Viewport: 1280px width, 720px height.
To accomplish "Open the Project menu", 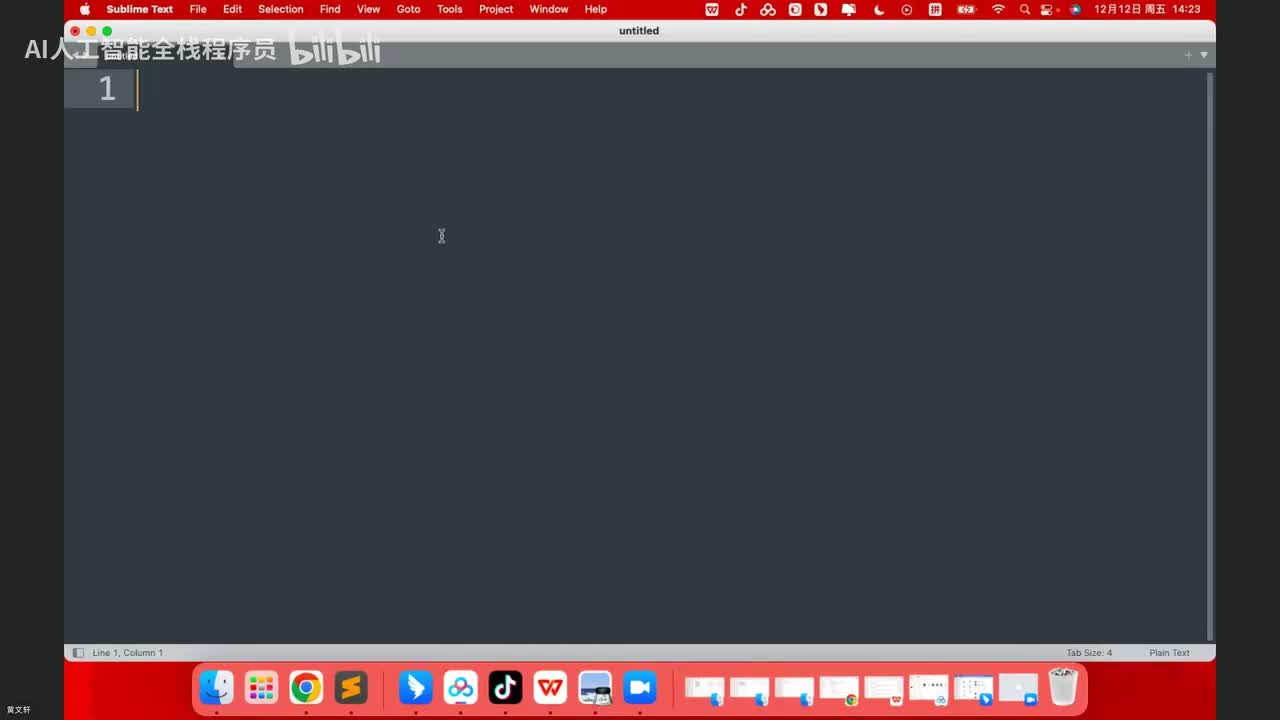I will (496, 9).
